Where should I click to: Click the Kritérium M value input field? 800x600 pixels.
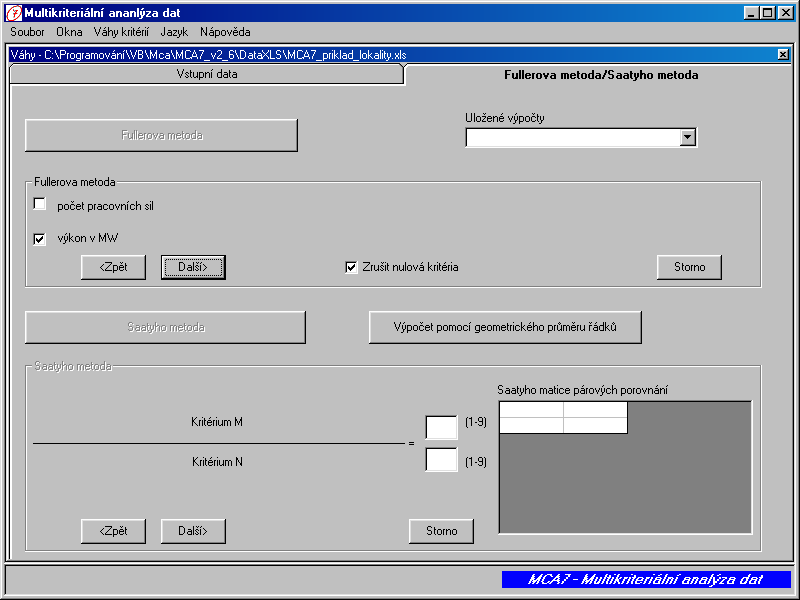[x=441, y=427]
